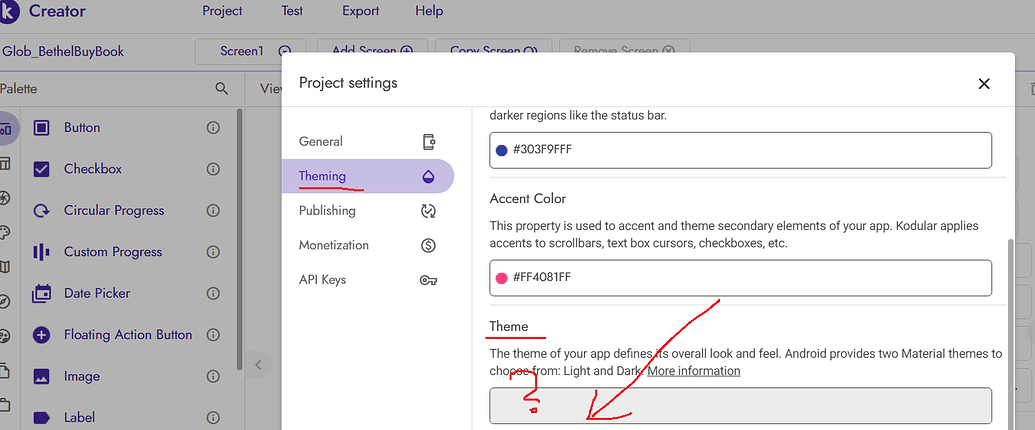Screen dimensions: 1035x430
Task: Click the More information link
Action: click(x=694, y=371)
